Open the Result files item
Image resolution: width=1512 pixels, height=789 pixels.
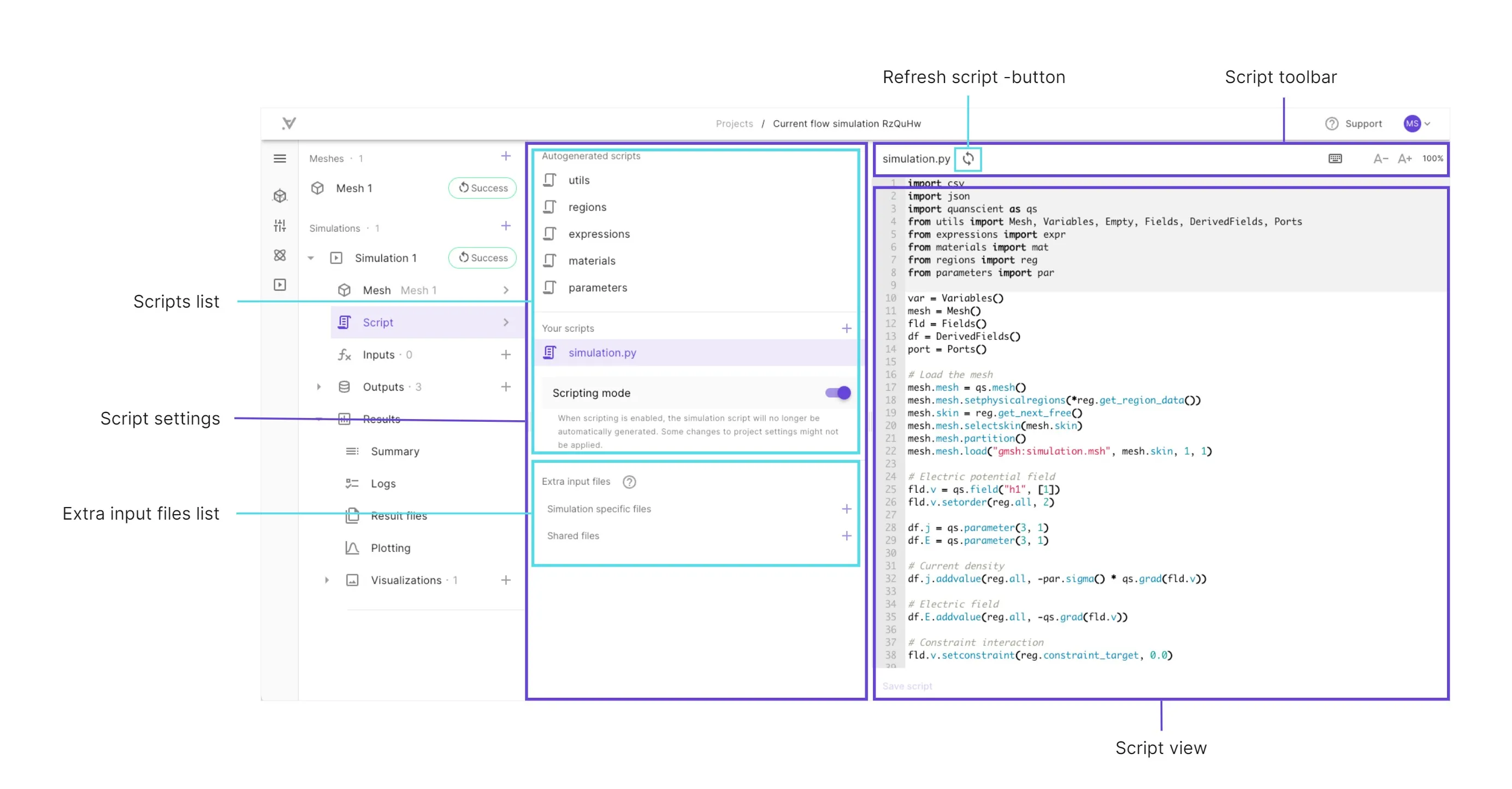pos(399,516)
